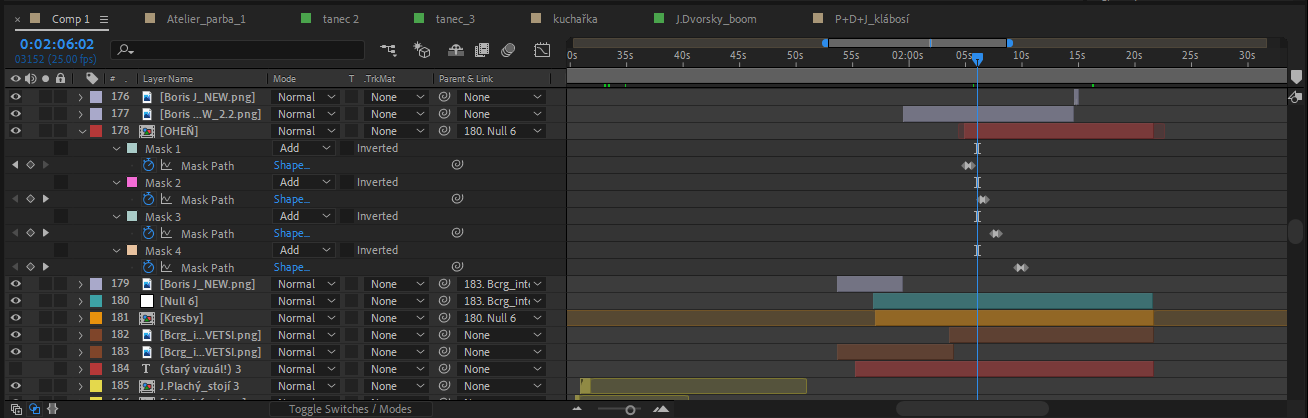
Task: Include Mask 3 Mask Path in graph editor
Action: coord(167,233)
